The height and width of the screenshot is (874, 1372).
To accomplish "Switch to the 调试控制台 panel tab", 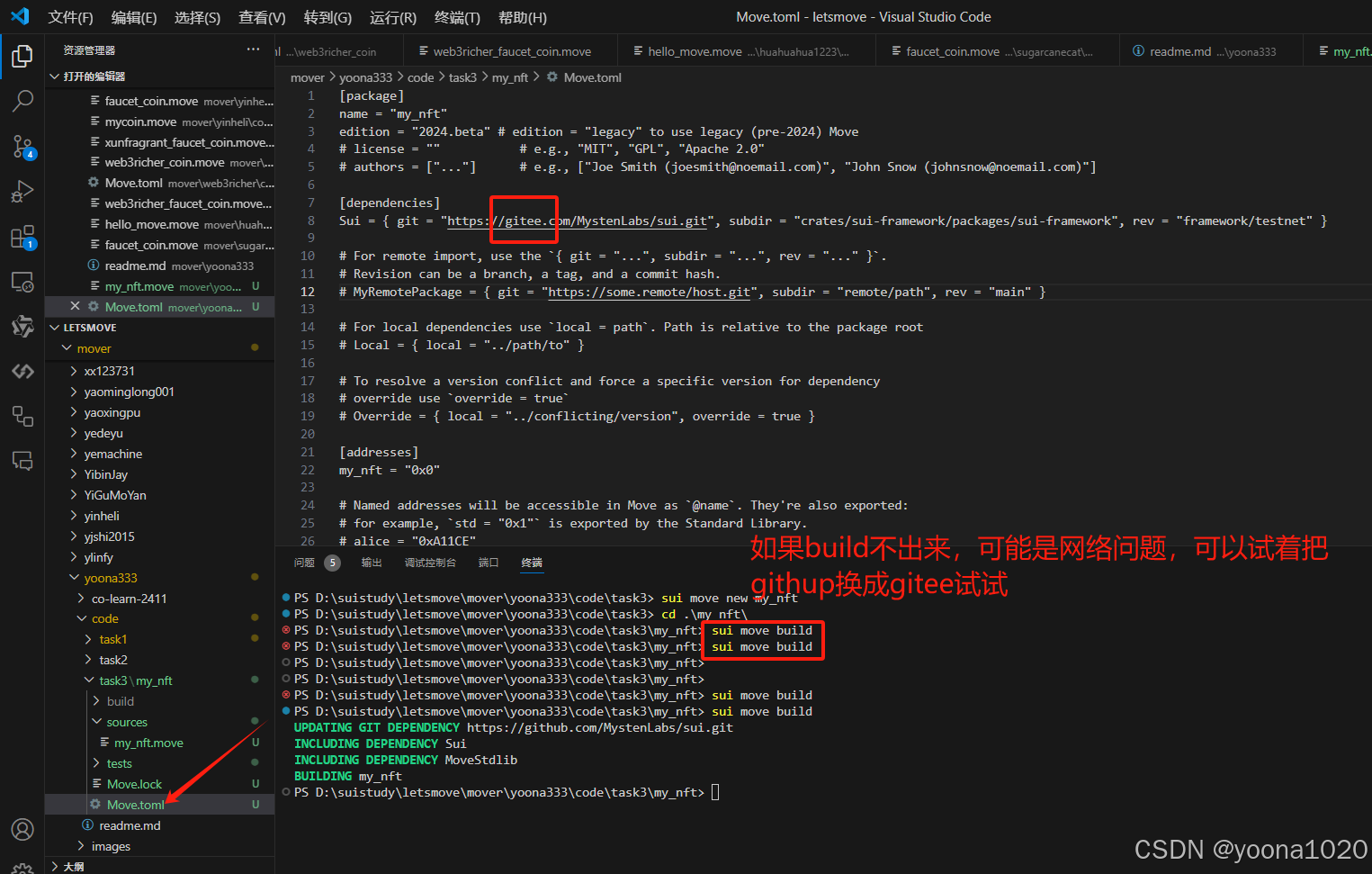I will click(x=430, y=563).
